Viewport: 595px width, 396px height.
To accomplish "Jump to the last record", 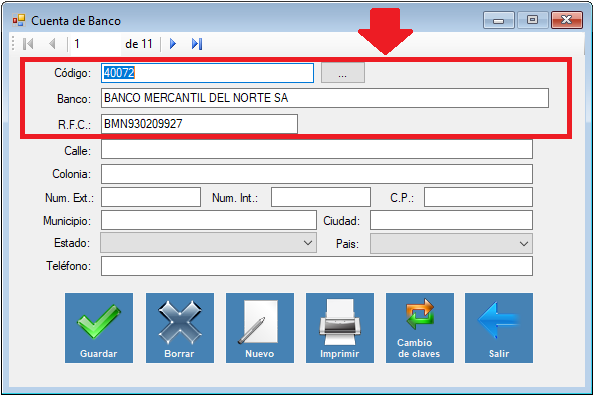I will [x=197, y=44].
